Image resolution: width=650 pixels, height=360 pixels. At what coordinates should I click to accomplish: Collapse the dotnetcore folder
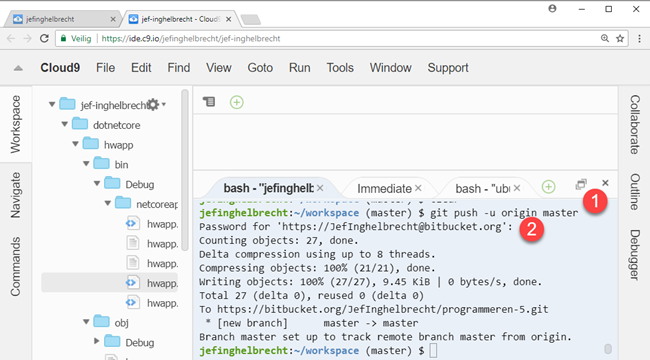65,124
